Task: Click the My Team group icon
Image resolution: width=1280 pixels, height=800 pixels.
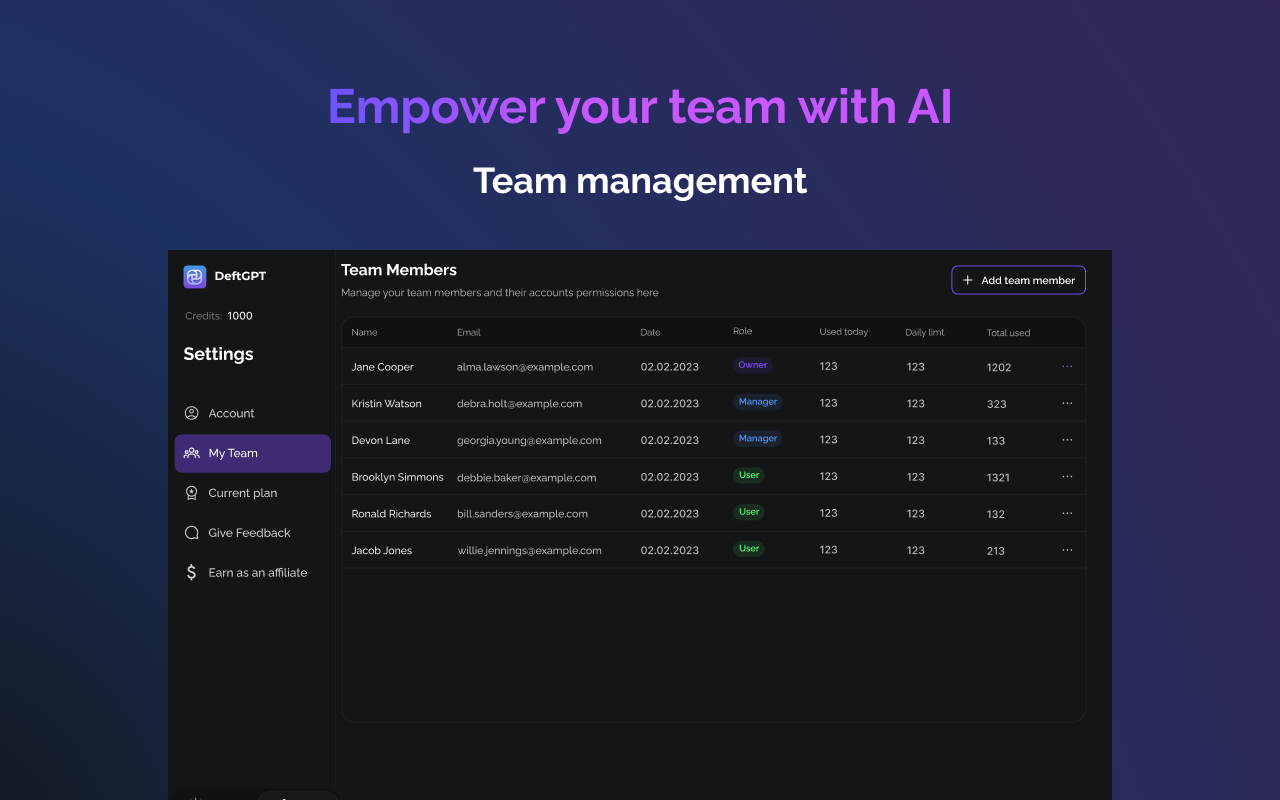Action: coord(191,453)
